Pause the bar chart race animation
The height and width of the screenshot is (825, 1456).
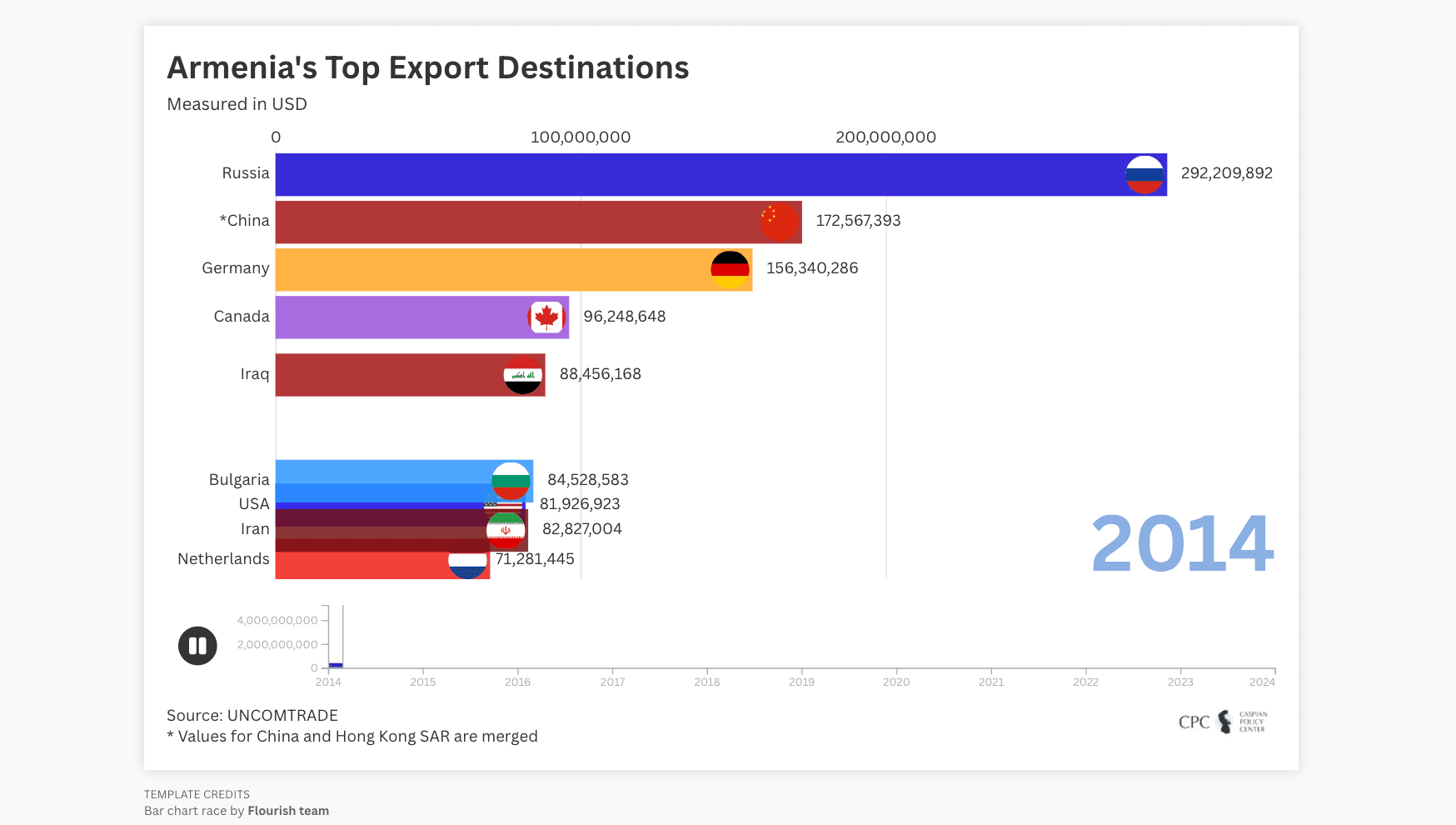(197, 645)
